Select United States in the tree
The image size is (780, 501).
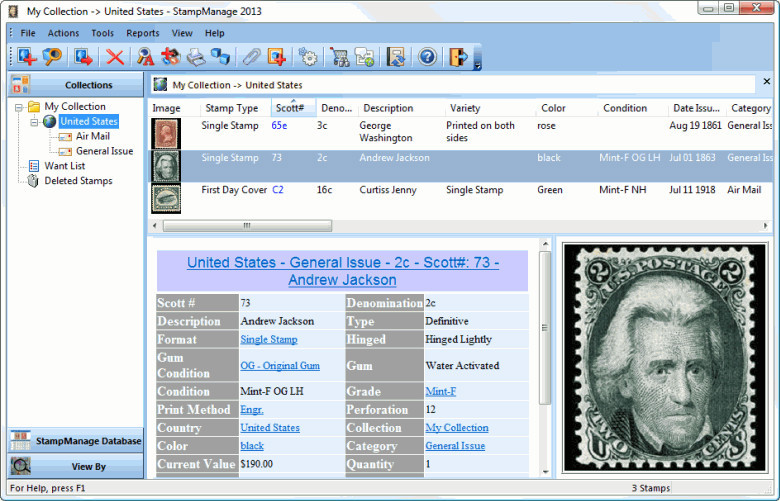point(89,121)
